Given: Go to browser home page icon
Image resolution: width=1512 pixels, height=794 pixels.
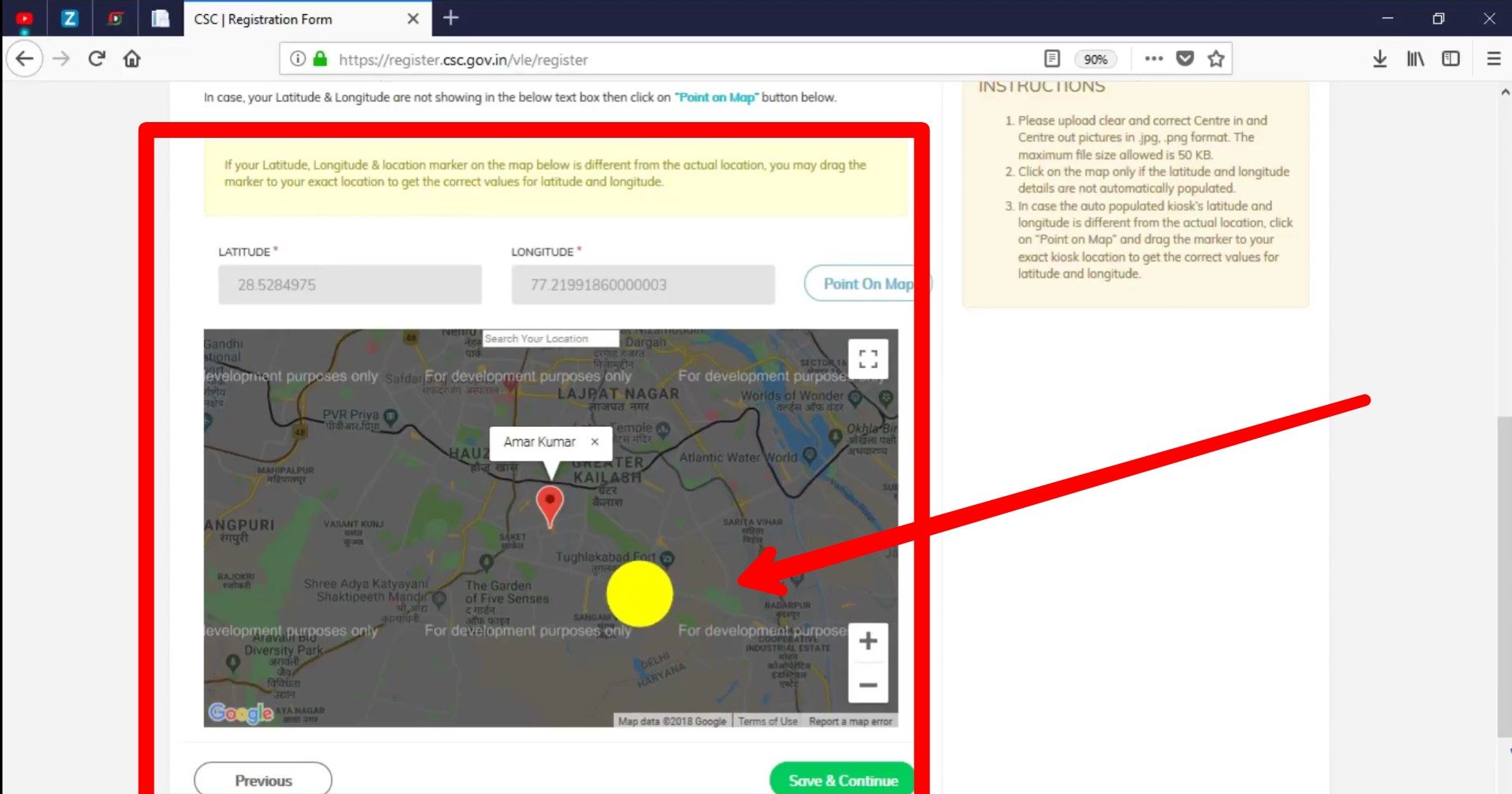Looking at the screenshot, I should point(132,59).
